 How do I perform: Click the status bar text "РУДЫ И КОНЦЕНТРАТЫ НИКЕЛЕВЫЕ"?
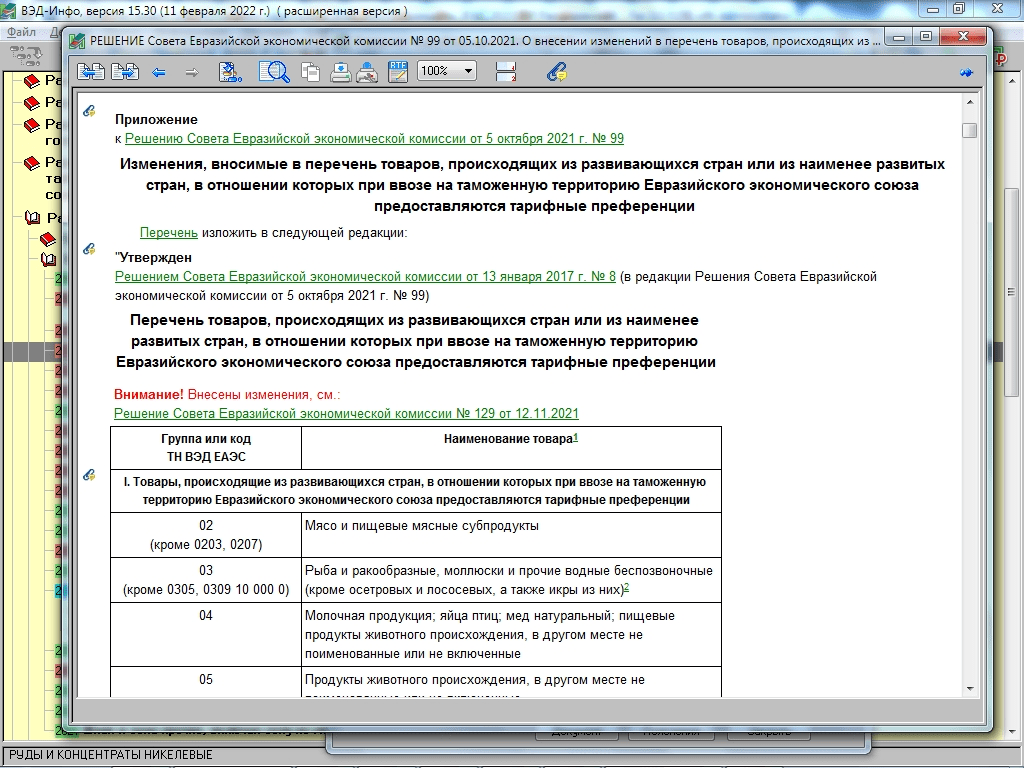tap(111, 755)
